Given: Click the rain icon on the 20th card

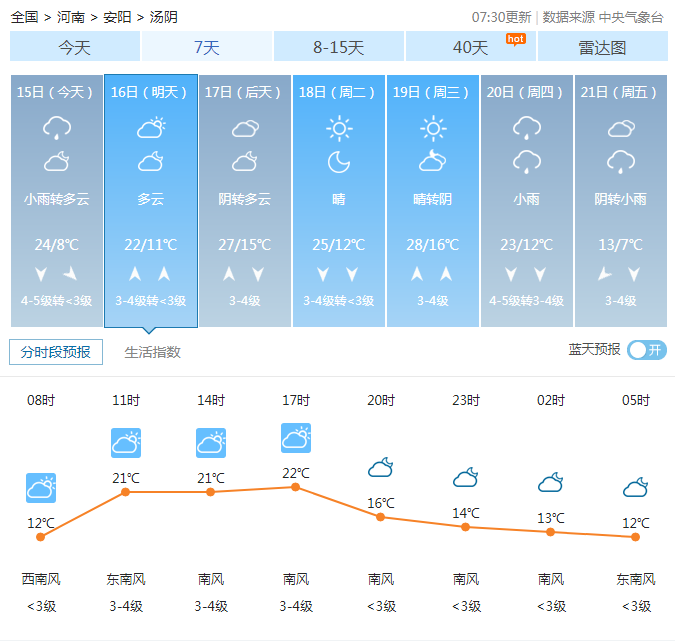Looking at the screenshot, I should [527, 128].
